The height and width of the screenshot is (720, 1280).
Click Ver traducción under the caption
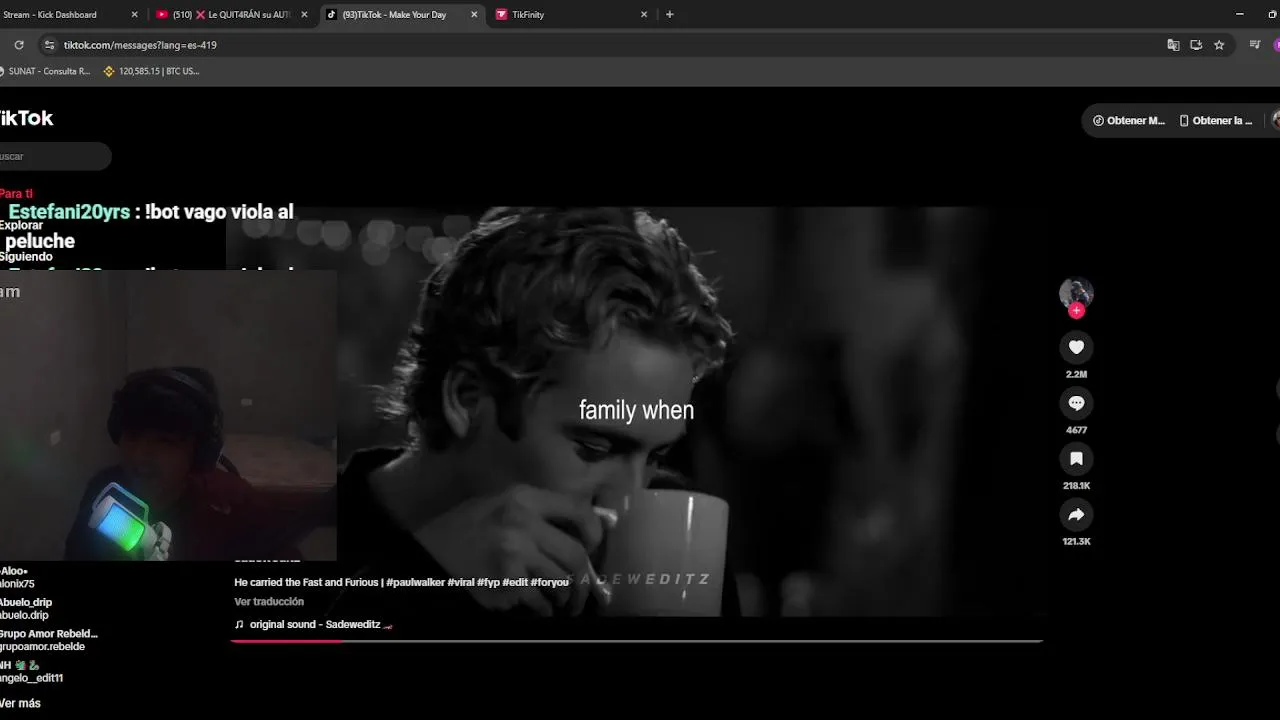pos(269,602)
